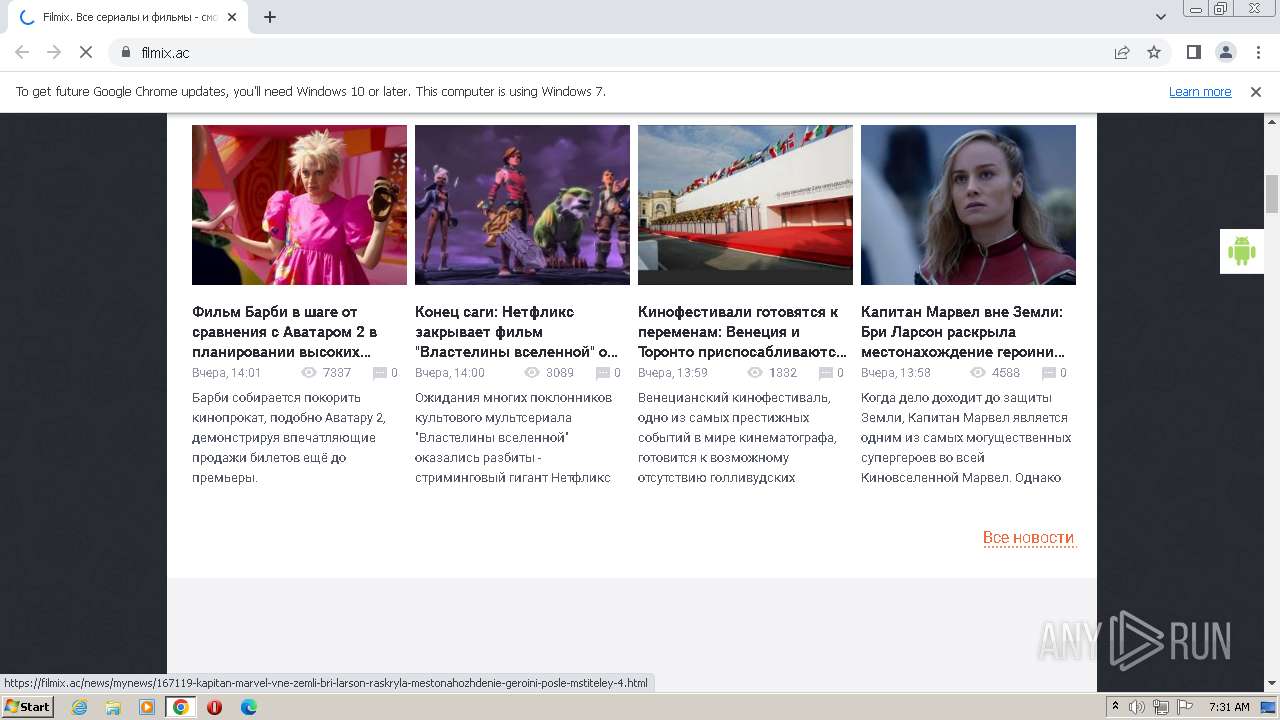Viewport: 1280px width, 720px height.
Task: Click 'Вчера, 13:58' timestamp
Action: pyautogui.click(x=896, y=373)
